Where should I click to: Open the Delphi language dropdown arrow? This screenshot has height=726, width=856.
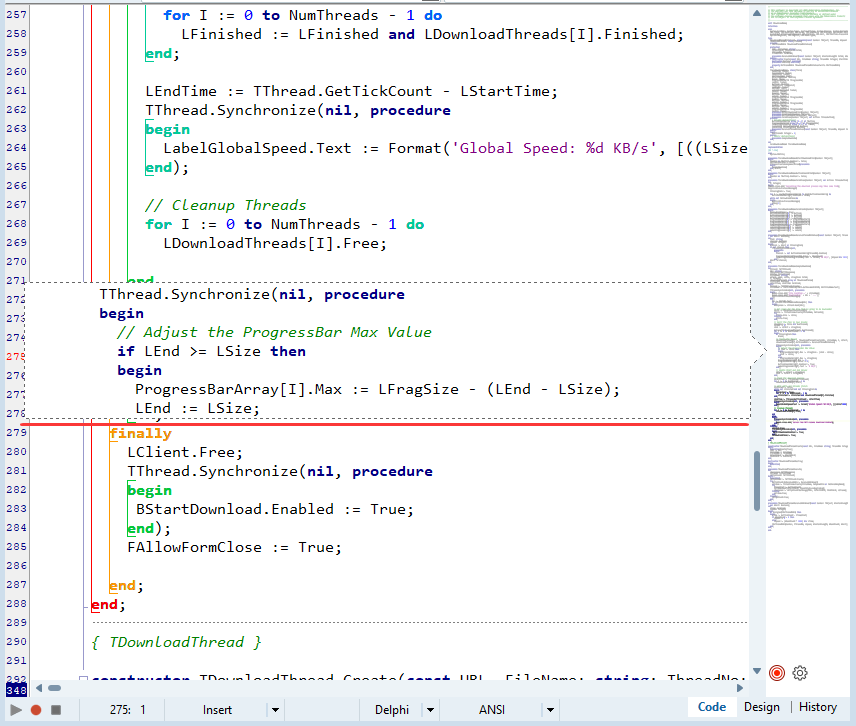coord(430,710)
